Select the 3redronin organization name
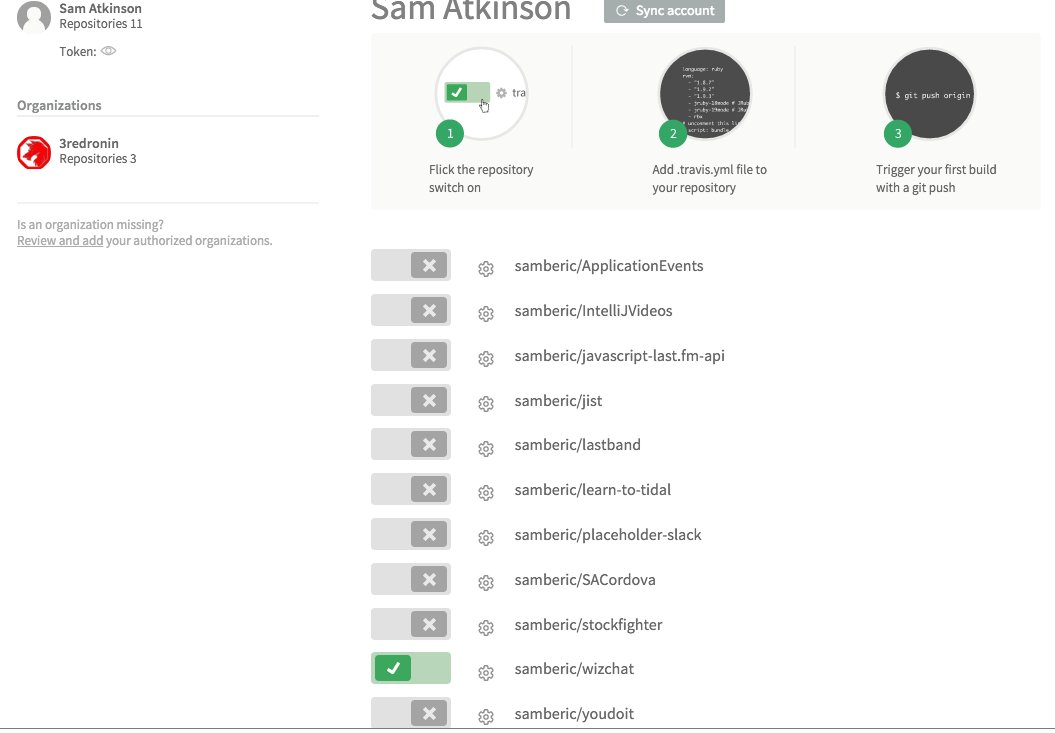This screenshot has width=1055, height=733. (x=89, y=143)
